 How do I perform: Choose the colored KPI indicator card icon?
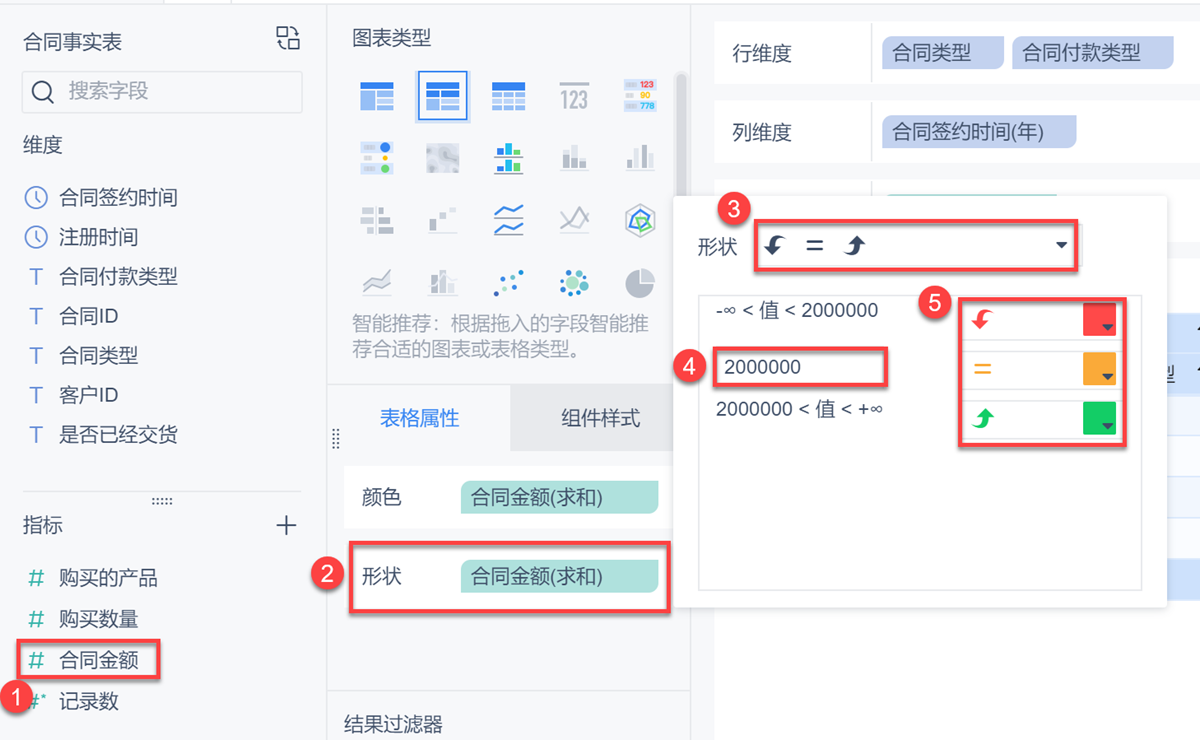coord(639,96)
